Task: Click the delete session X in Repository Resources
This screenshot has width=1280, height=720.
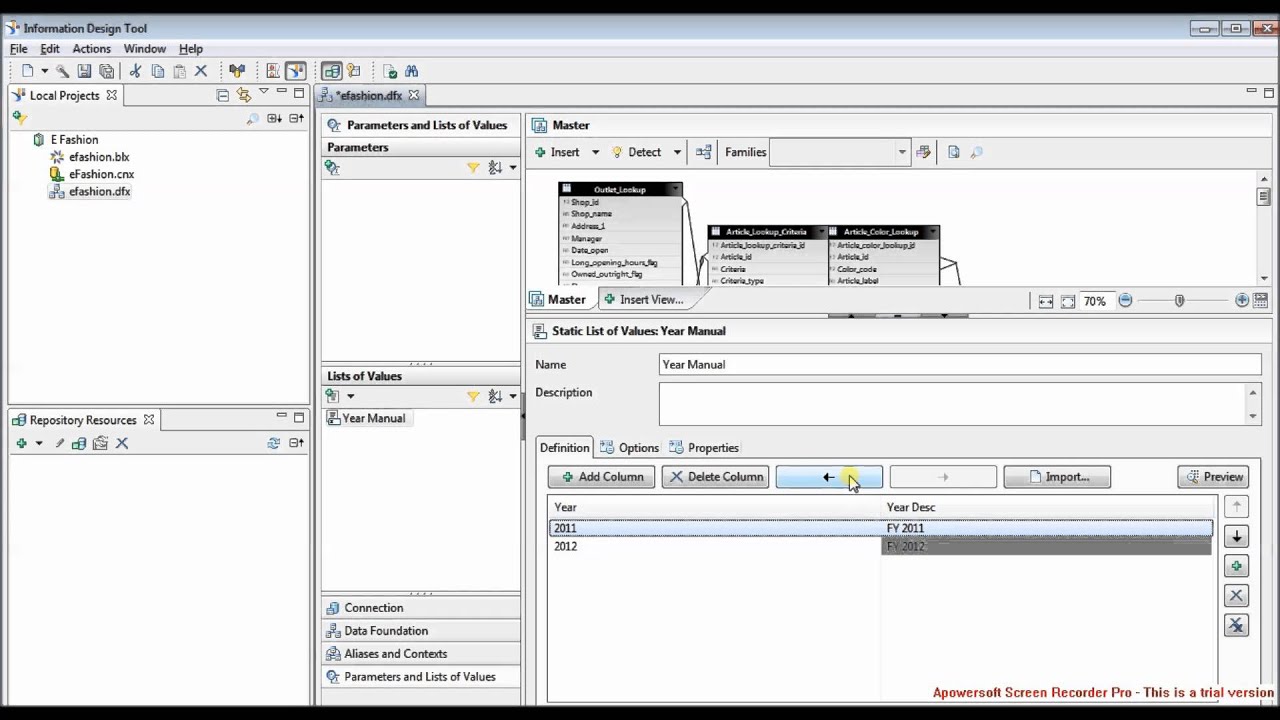Action: (x=122, y=443)
